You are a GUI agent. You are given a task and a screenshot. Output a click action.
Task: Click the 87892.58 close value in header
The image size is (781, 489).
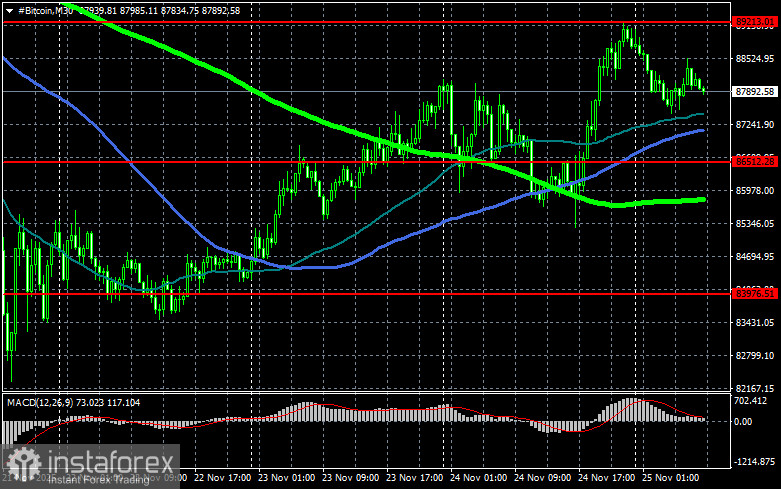pyautogui.click(x=221, y=10)
